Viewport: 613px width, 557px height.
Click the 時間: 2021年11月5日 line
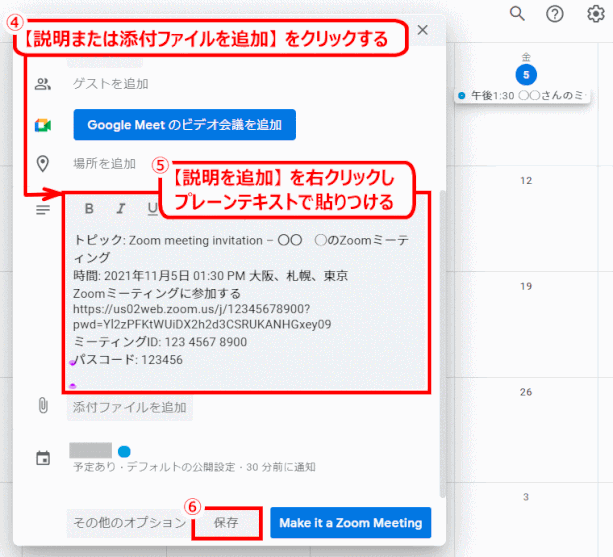coord(210,276)
